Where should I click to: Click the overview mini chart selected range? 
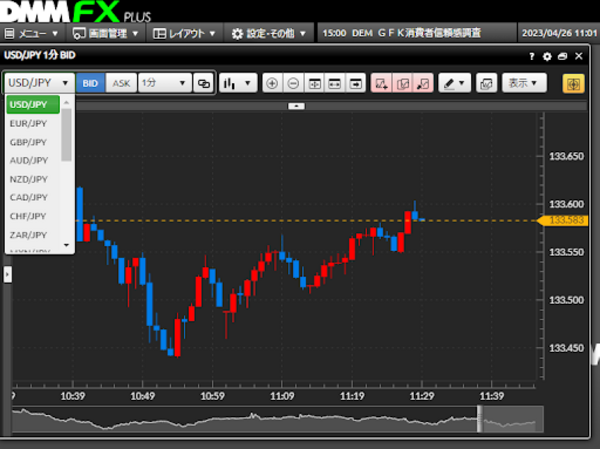click(x=512, y=419)
